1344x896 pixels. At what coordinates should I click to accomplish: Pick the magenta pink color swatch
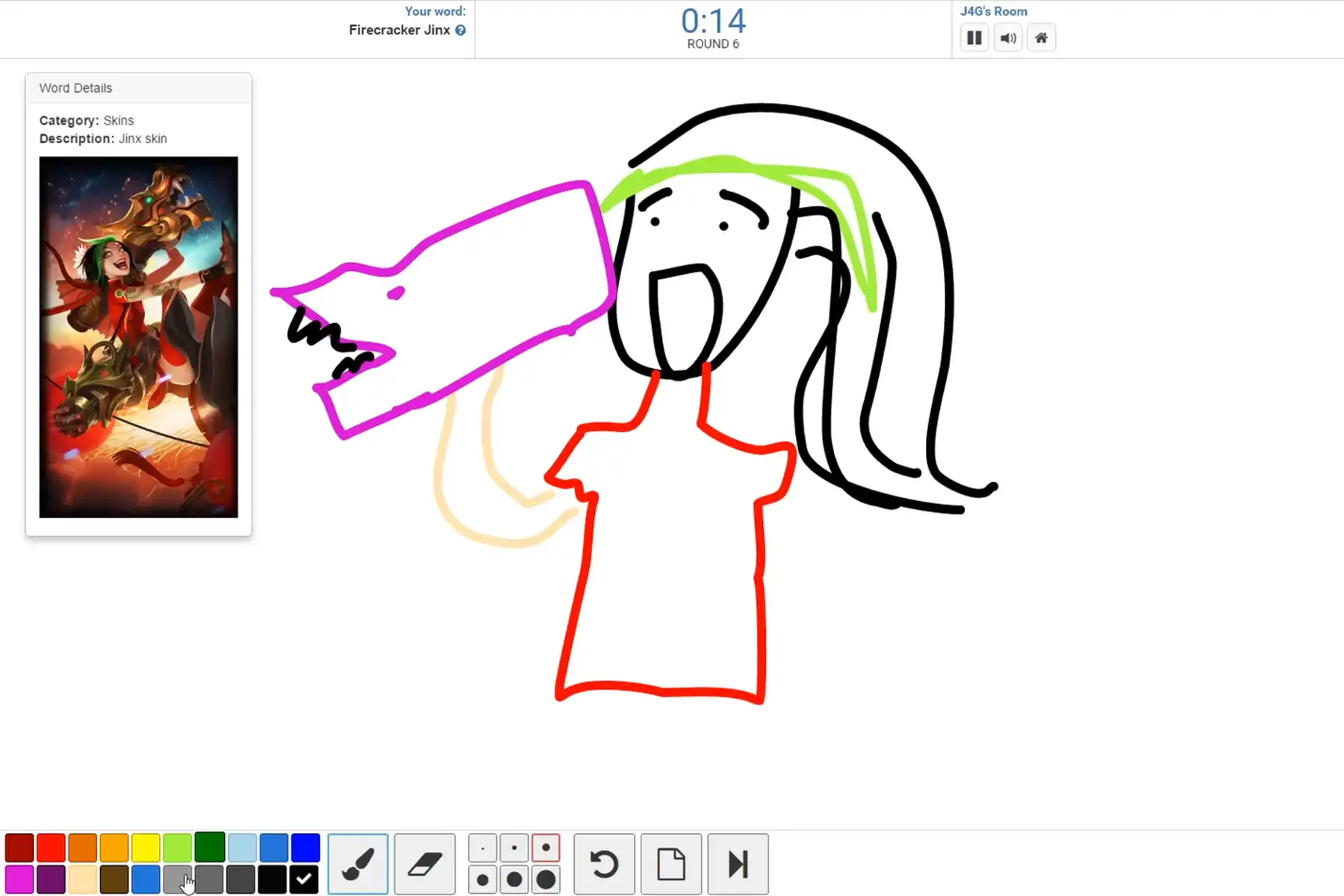tap(19, 880)
